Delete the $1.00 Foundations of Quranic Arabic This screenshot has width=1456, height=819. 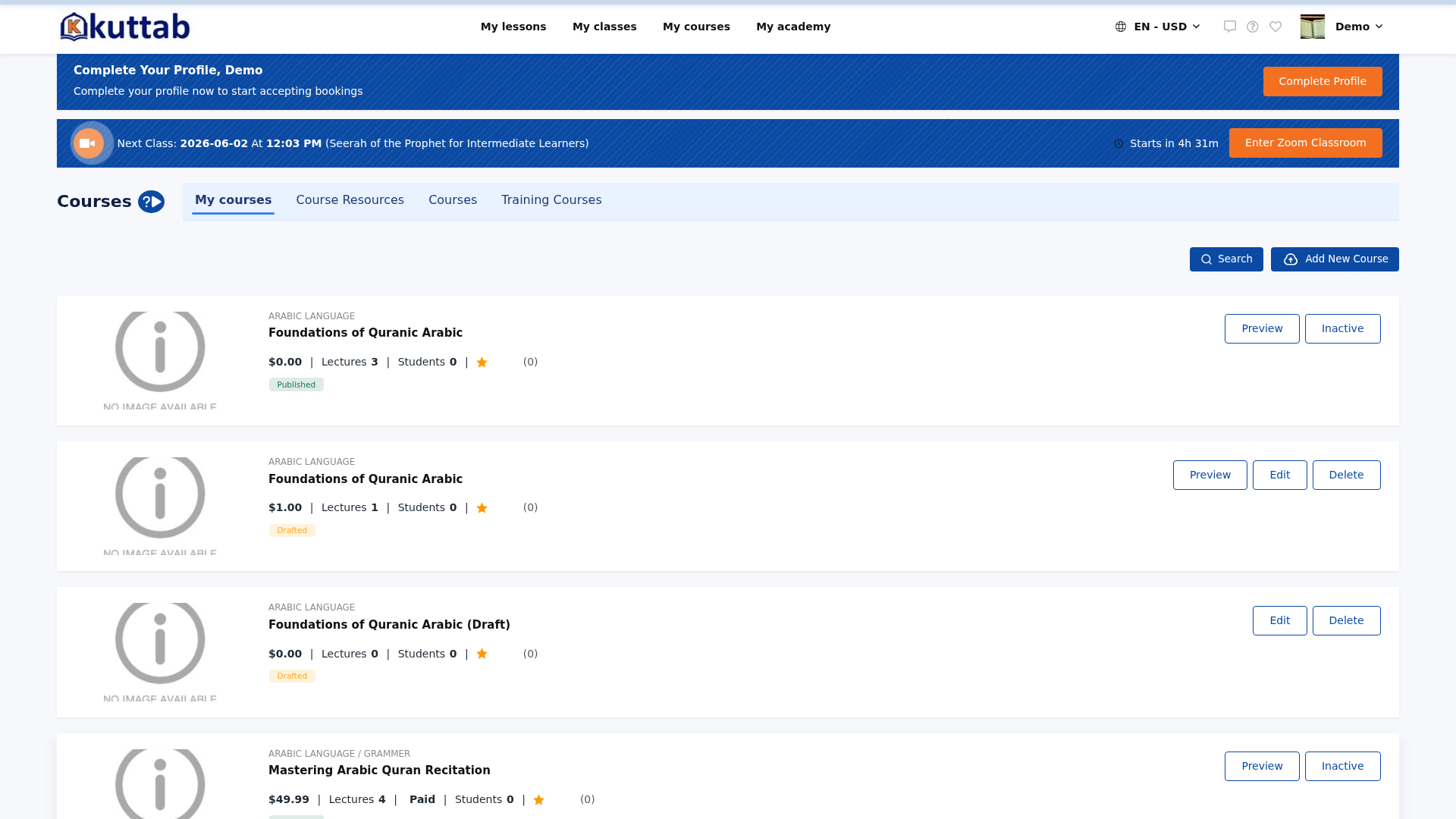1346,475
